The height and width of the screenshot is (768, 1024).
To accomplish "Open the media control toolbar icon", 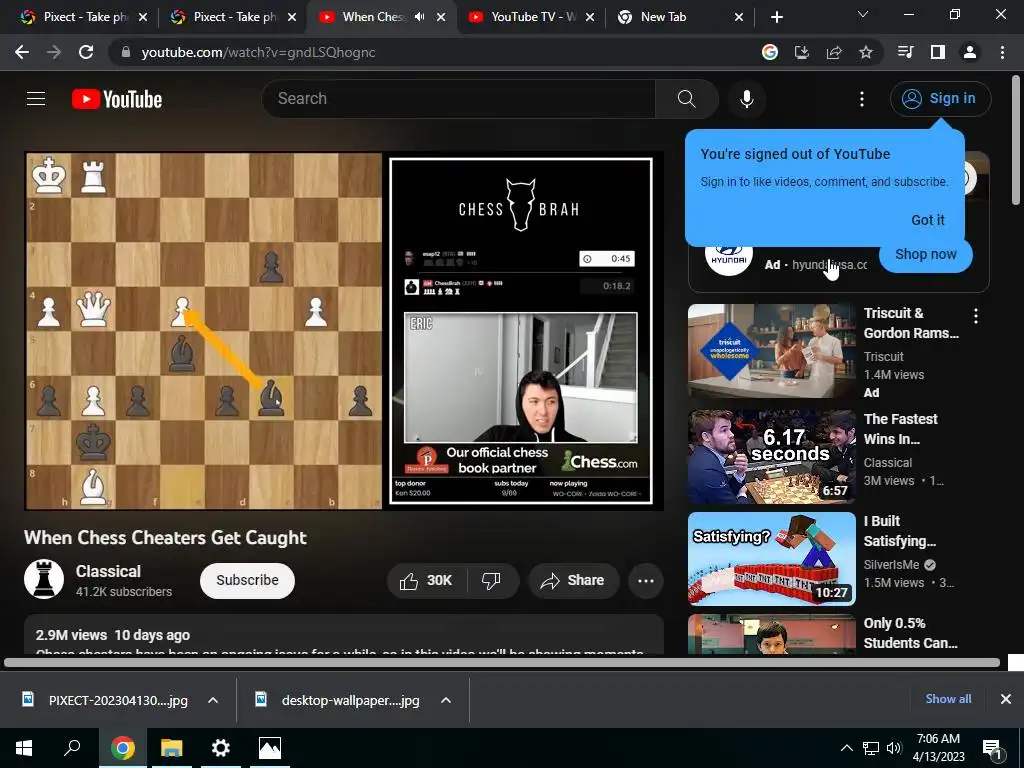I will (906, 52).
